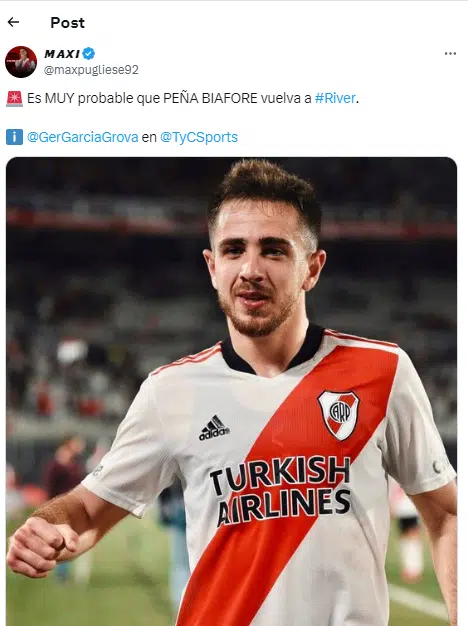
Task: Open the MAXI display name profile link
Action: point(62,53)
